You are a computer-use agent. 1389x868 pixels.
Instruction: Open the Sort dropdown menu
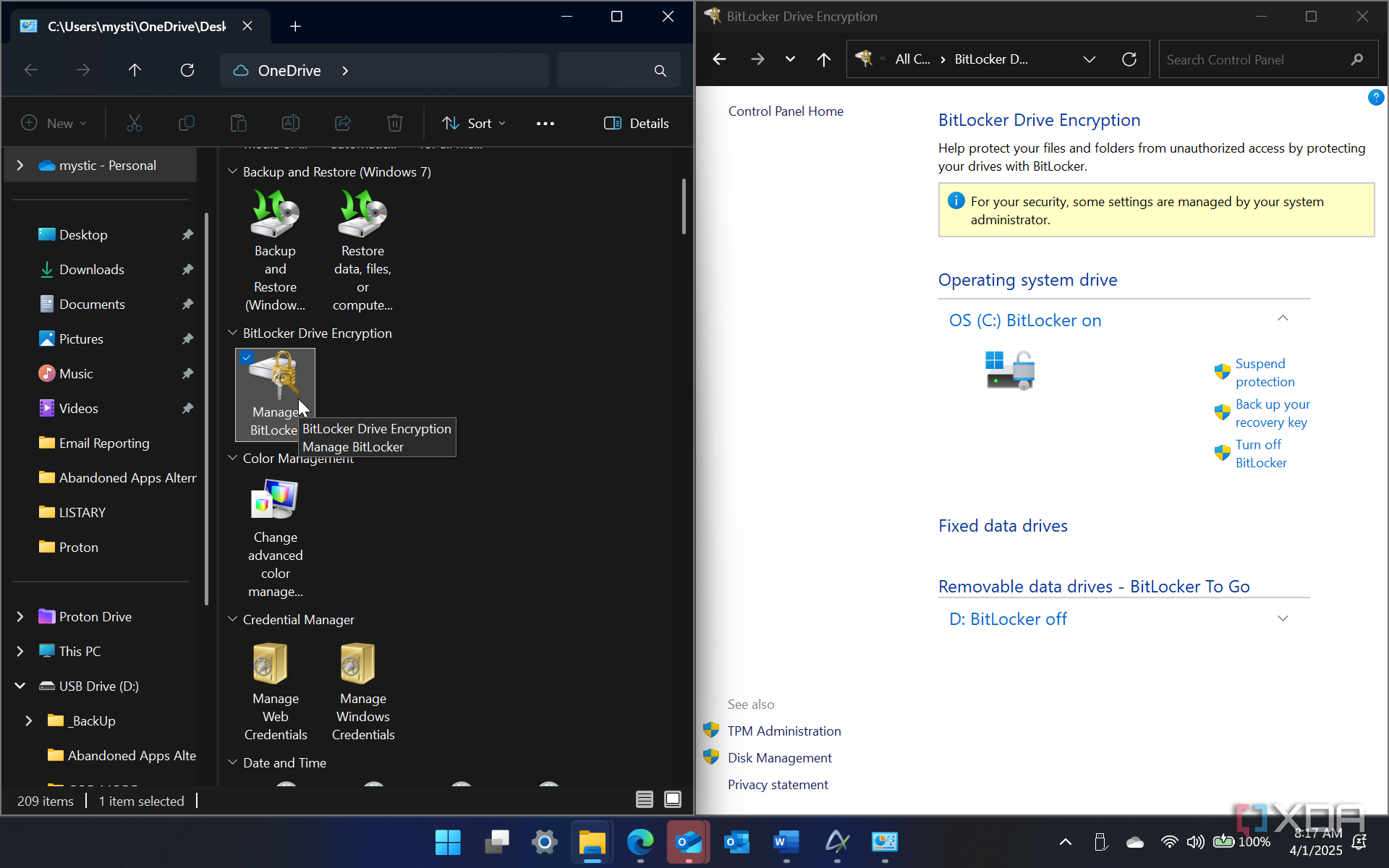pos(475,123)
